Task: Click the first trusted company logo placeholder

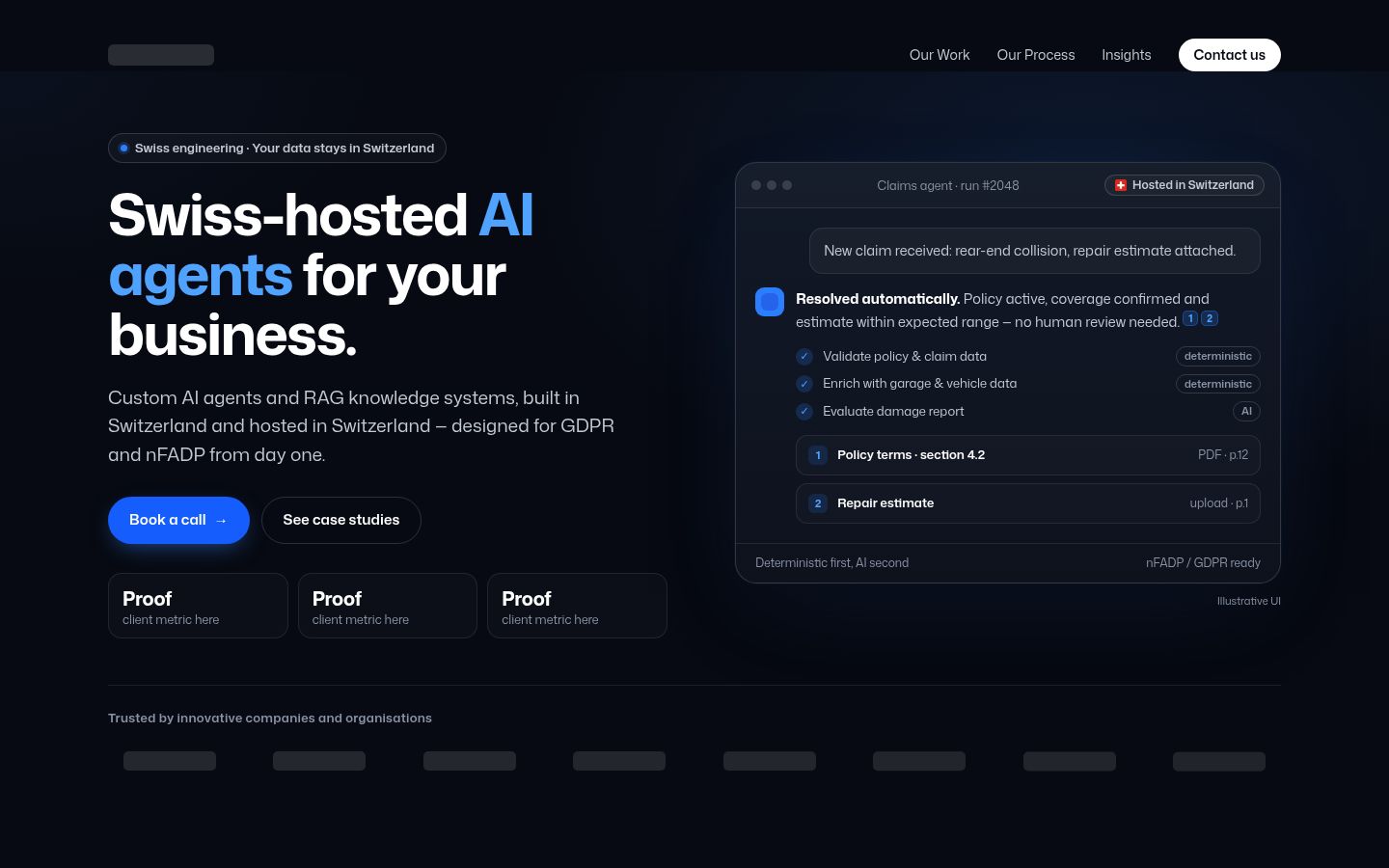Action: 170,761
